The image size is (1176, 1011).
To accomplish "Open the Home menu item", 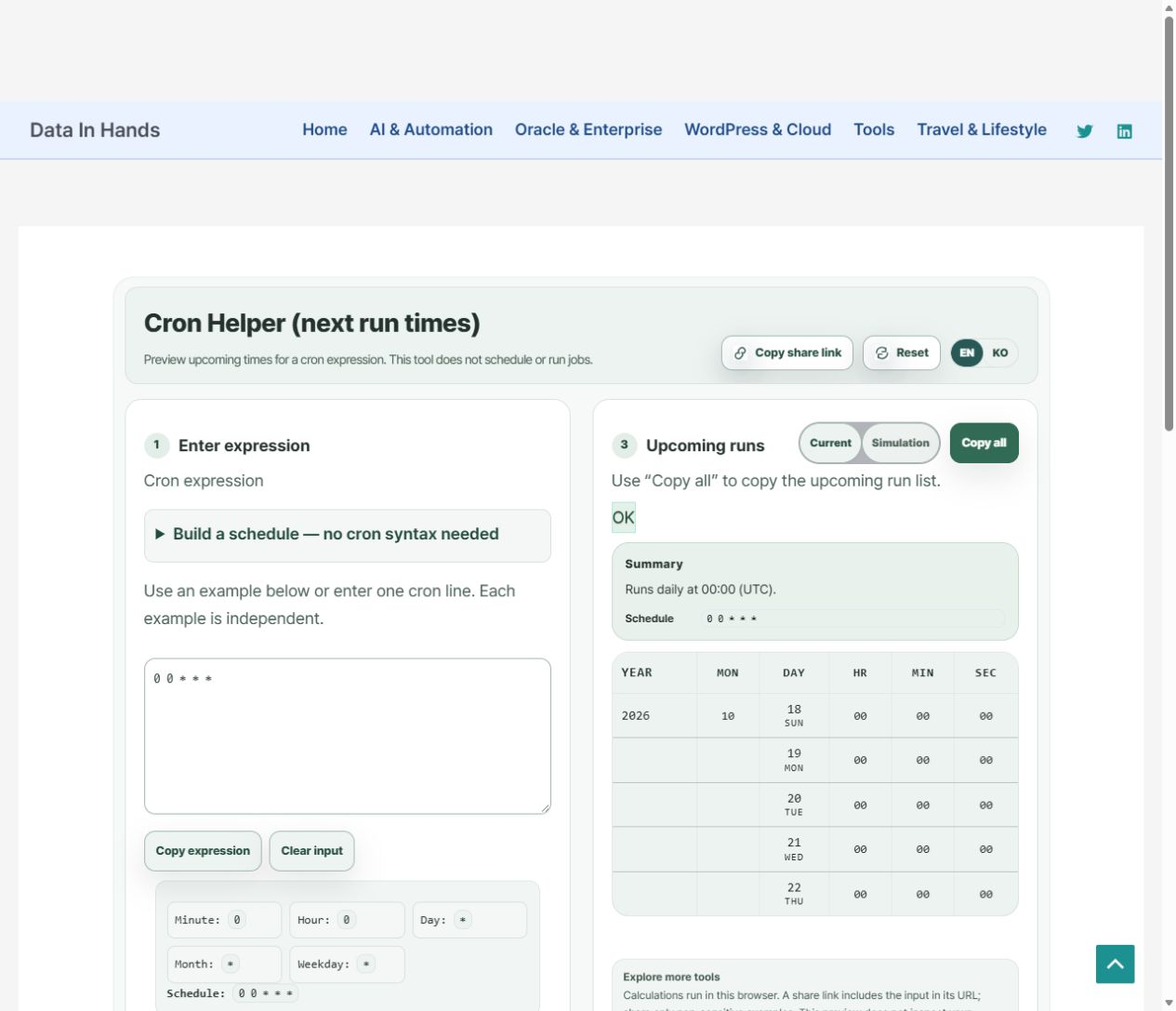I will click(x=324, y=130).
